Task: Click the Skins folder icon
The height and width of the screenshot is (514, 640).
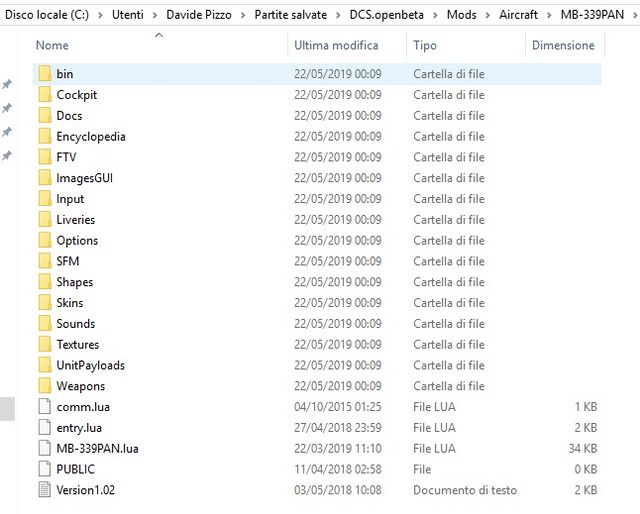Action: (45, 303)
